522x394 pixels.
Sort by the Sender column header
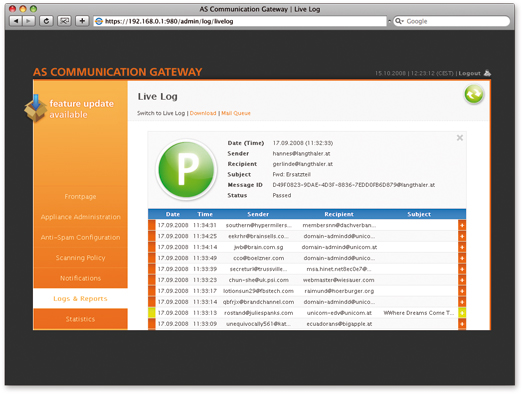pyautogui.click(x=258, y=214)
